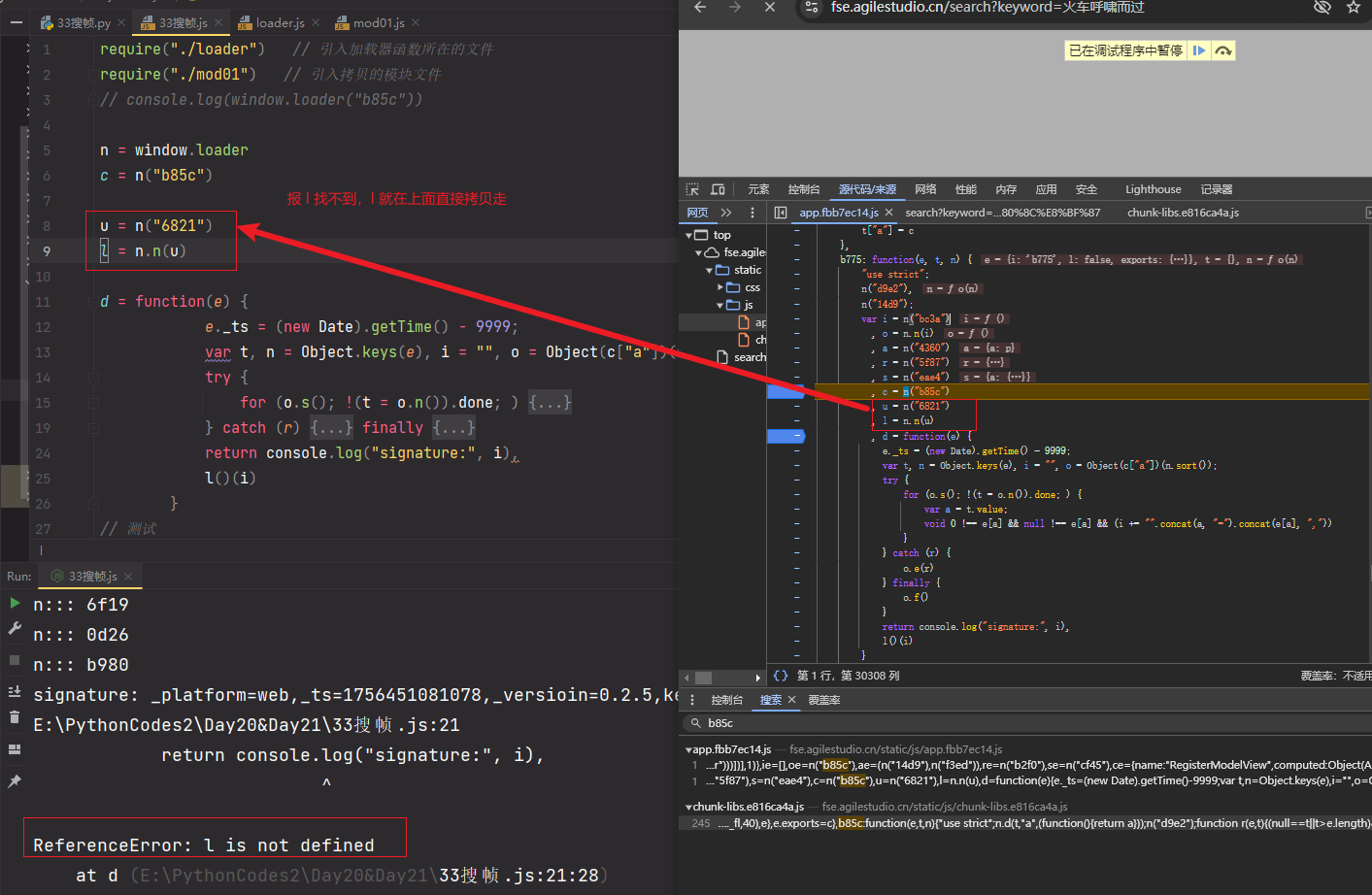Screen dimensions: 1372x895
Task: Close app.fbb7ec14.js source tab
Action: [888, 213]
